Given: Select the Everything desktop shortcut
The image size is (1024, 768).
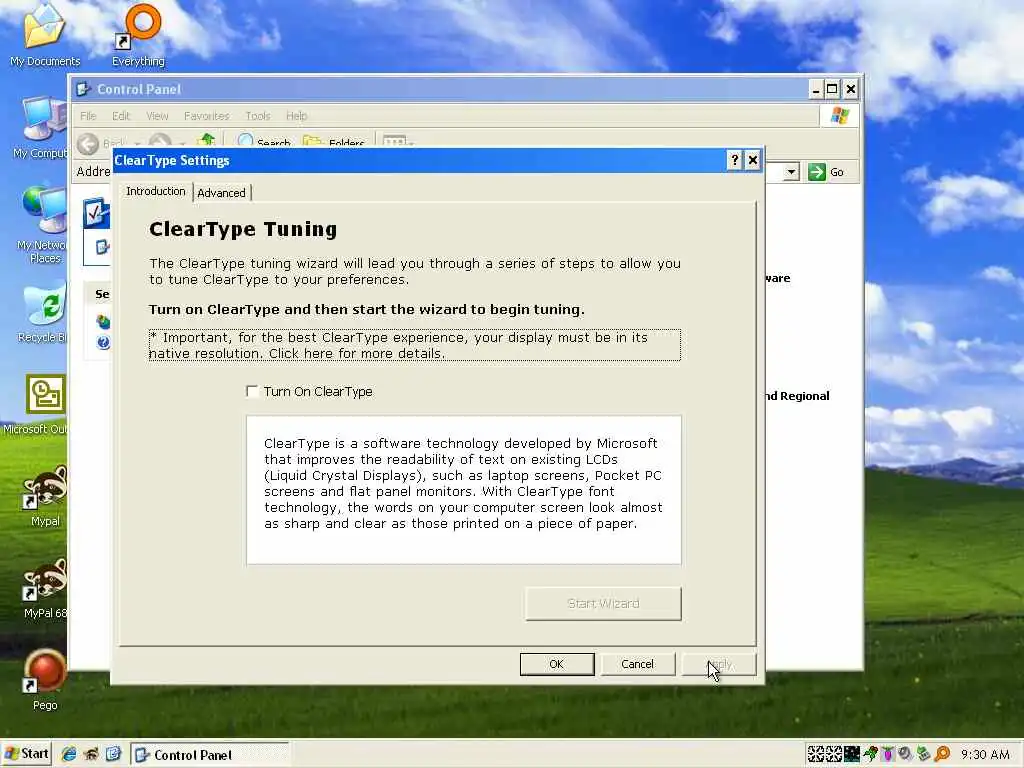Looking at the screenshot, I should [x=138, y=35].
